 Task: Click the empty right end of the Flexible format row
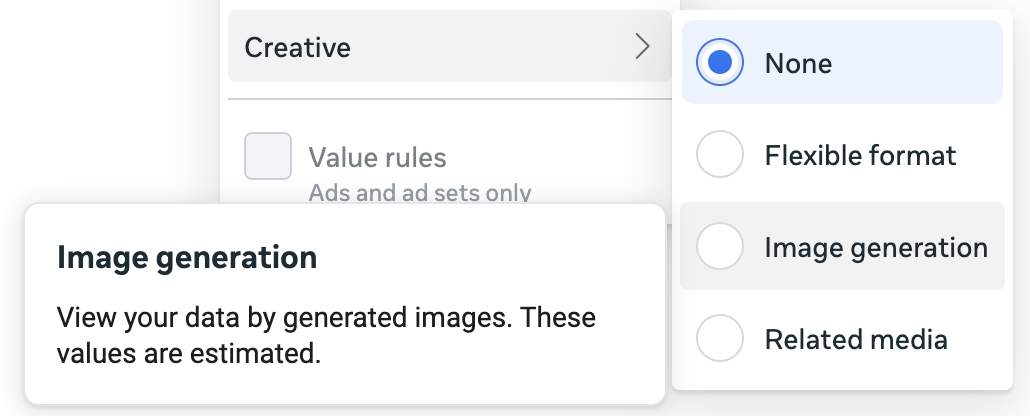pos(985,155)
